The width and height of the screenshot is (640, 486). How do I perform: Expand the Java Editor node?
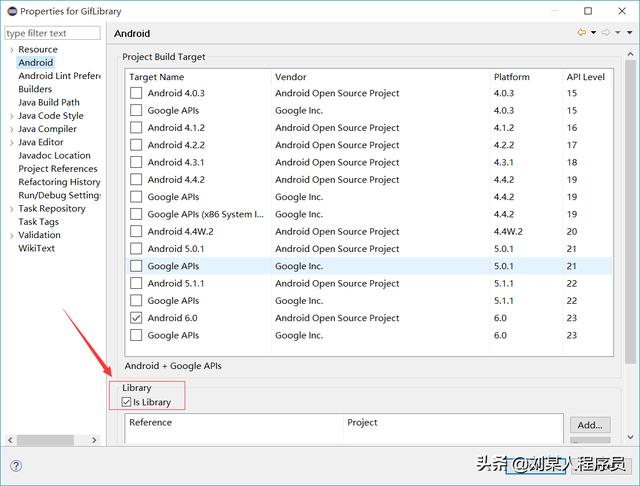pos(11,143)
